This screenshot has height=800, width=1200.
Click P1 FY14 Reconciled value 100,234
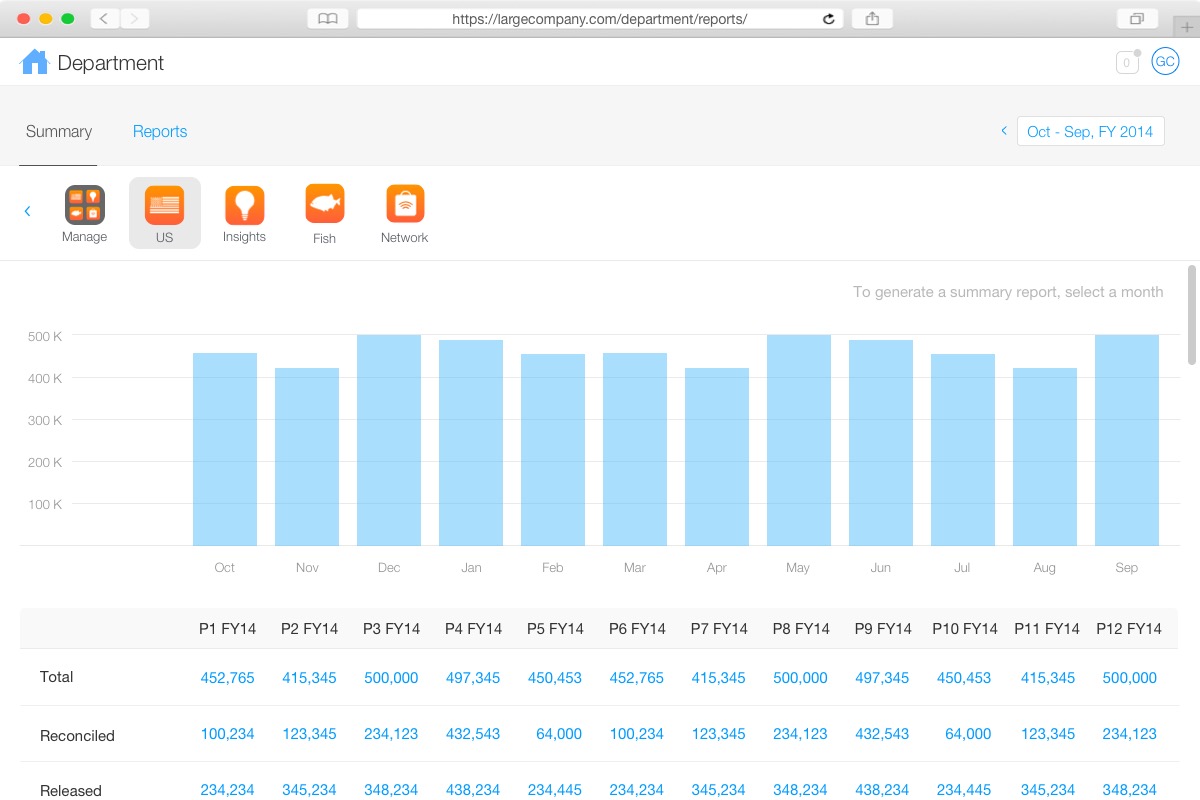(x=227, y=734)
